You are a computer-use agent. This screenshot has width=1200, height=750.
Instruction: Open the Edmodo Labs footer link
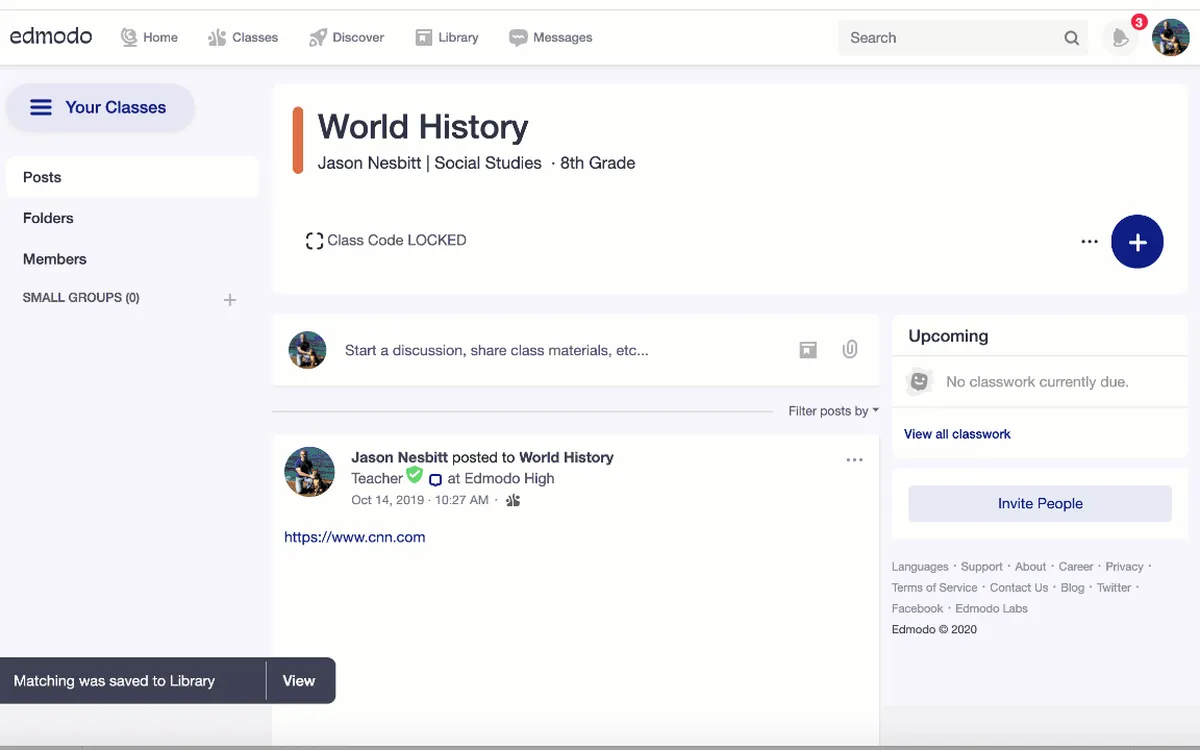pos(991,609)
